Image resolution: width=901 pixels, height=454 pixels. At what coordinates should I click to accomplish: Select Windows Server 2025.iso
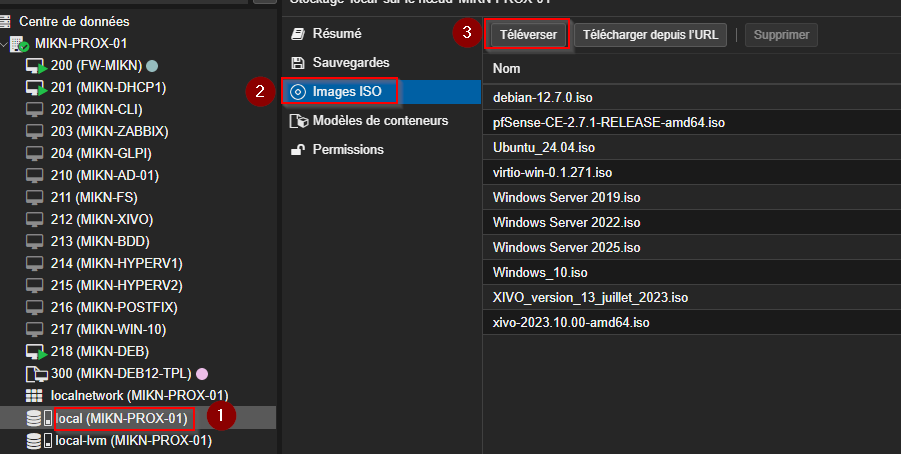(692, 248)
